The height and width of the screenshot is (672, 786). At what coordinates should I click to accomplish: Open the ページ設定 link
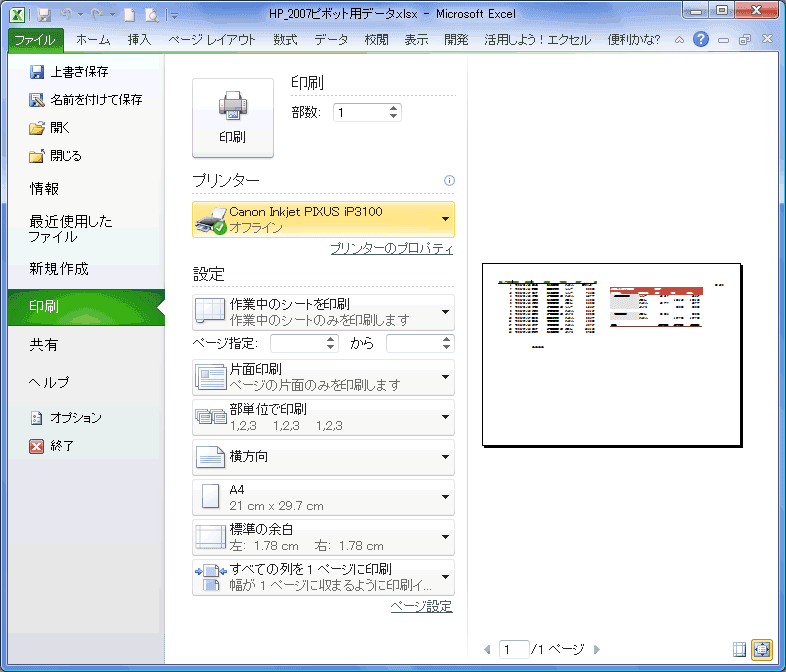click(x=422, y=607)
